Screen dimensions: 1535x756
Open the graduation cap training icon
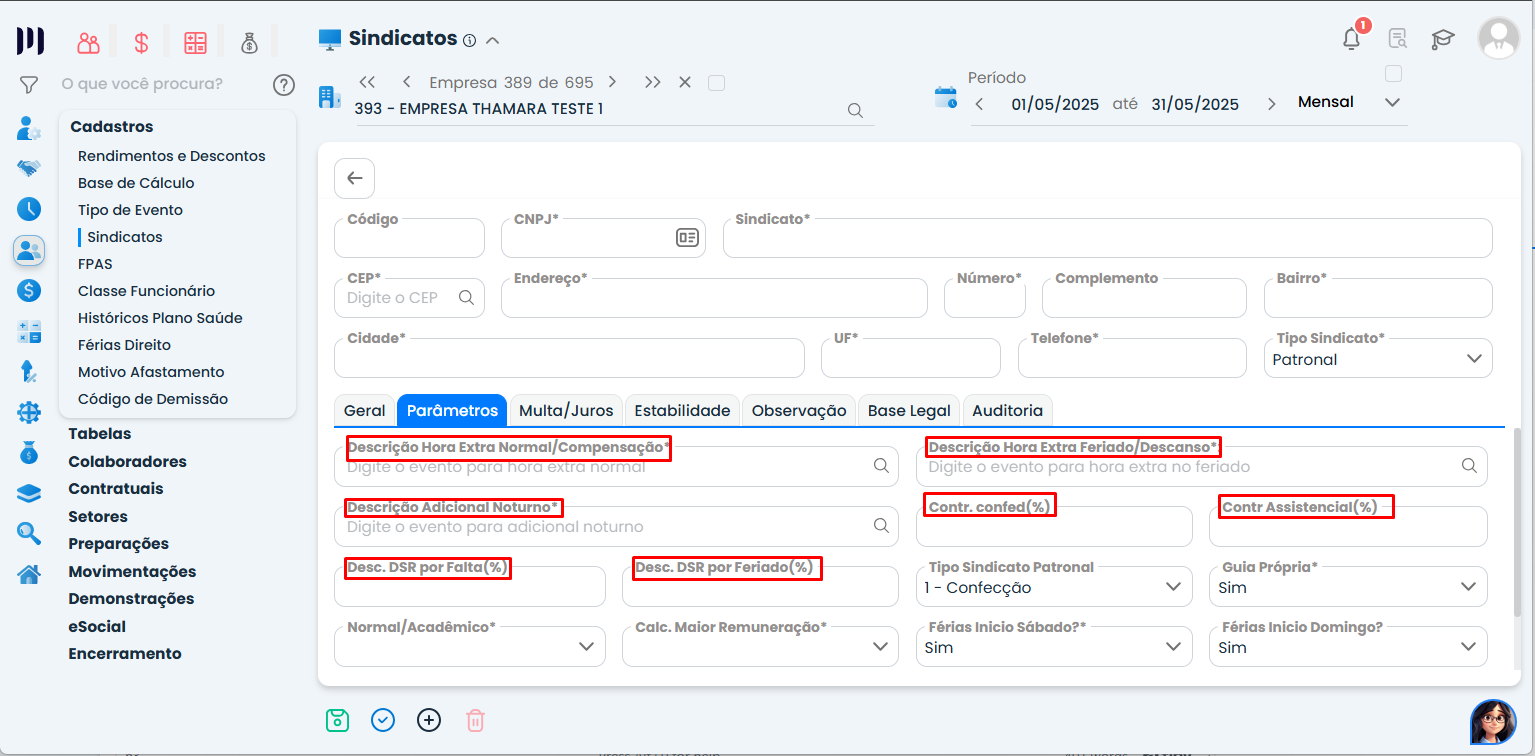(x=1442, y=39)
